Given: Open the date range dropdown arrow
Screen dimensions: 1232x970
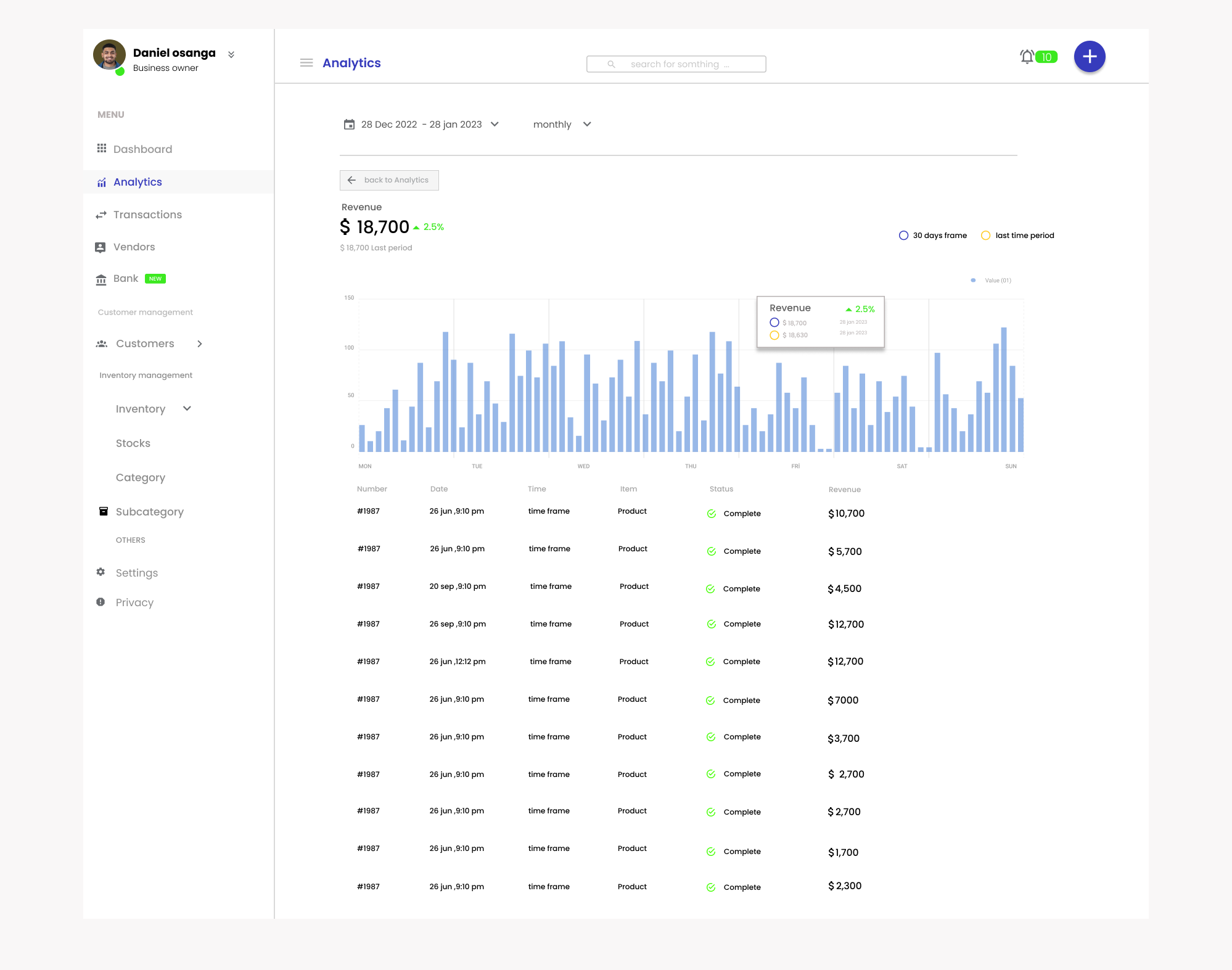Looking at the screenshot, I should click(495, 124).
